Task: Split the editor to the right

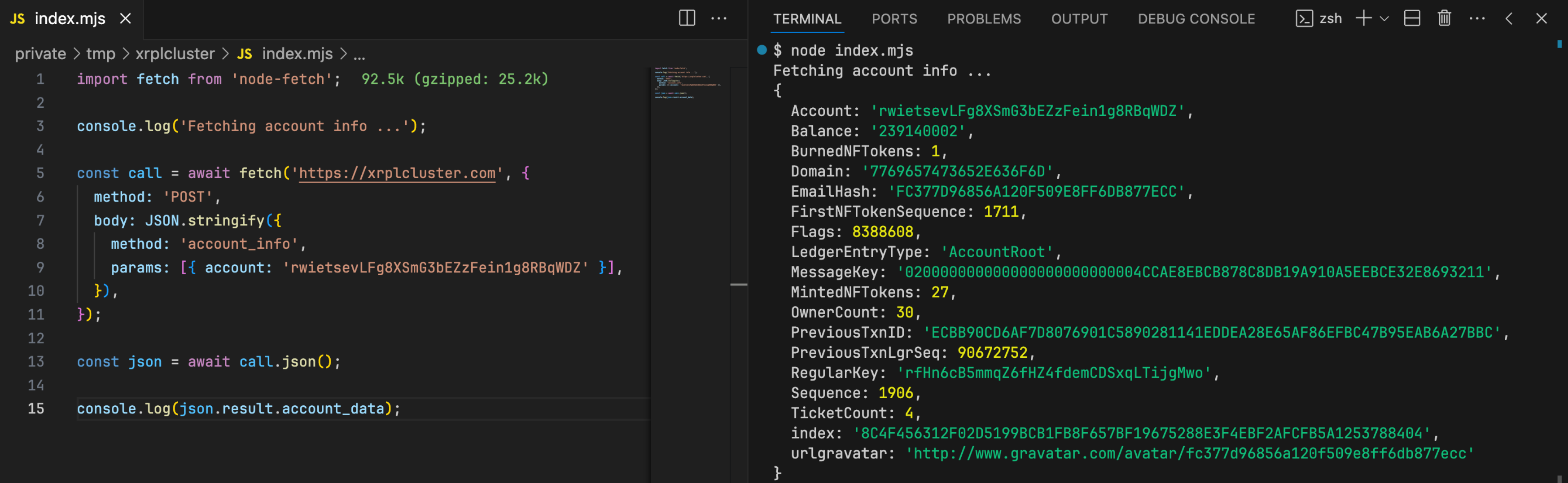Action: tap(687, 18)
